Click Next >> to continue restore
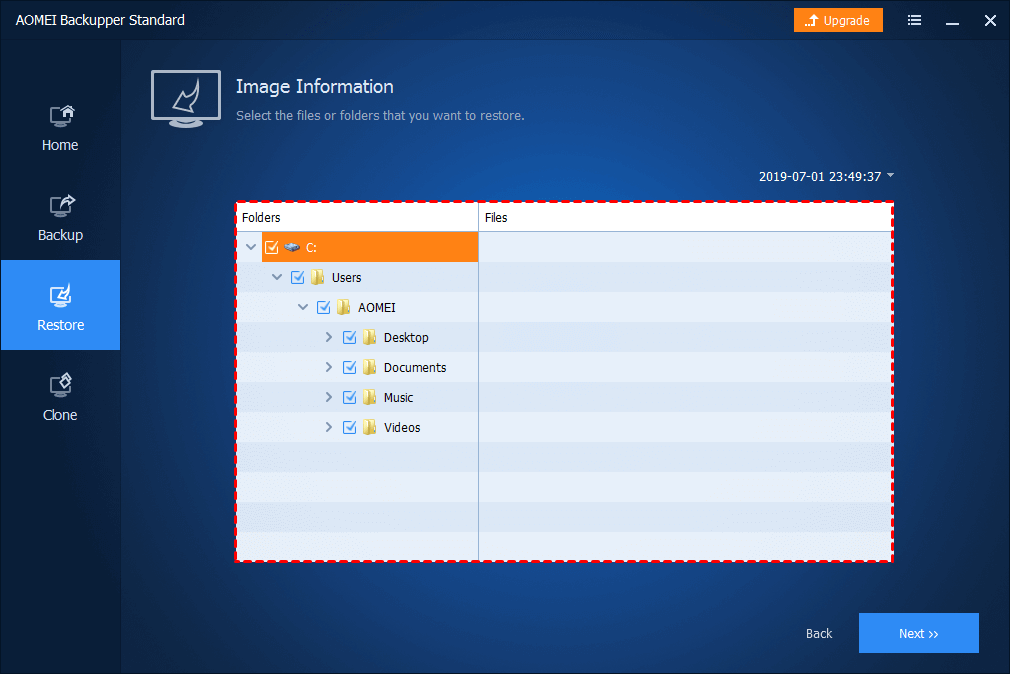The image size is (1010, 674). (919, 633)
